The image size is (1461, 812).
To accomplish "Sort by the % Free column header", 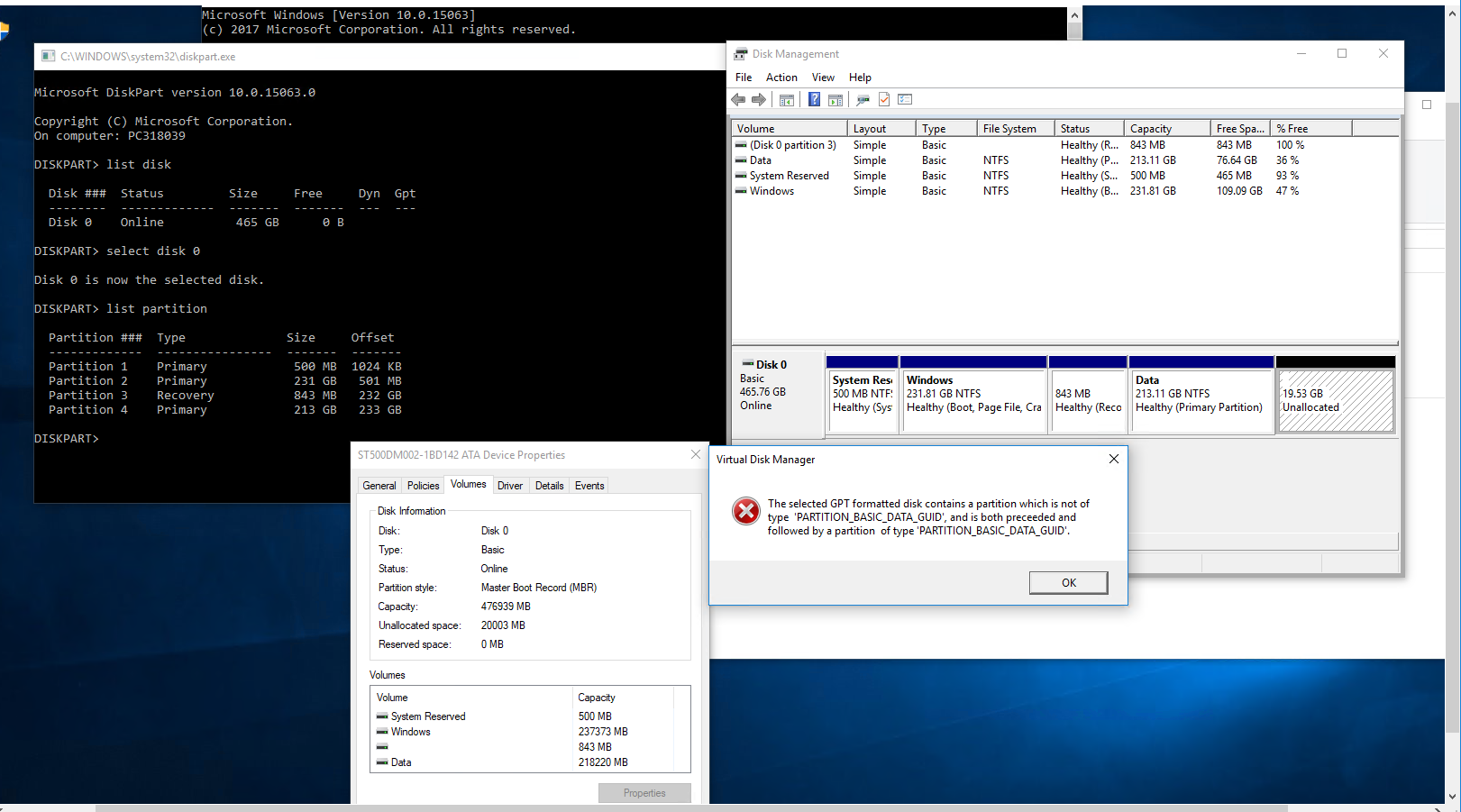I will 1310,129.
